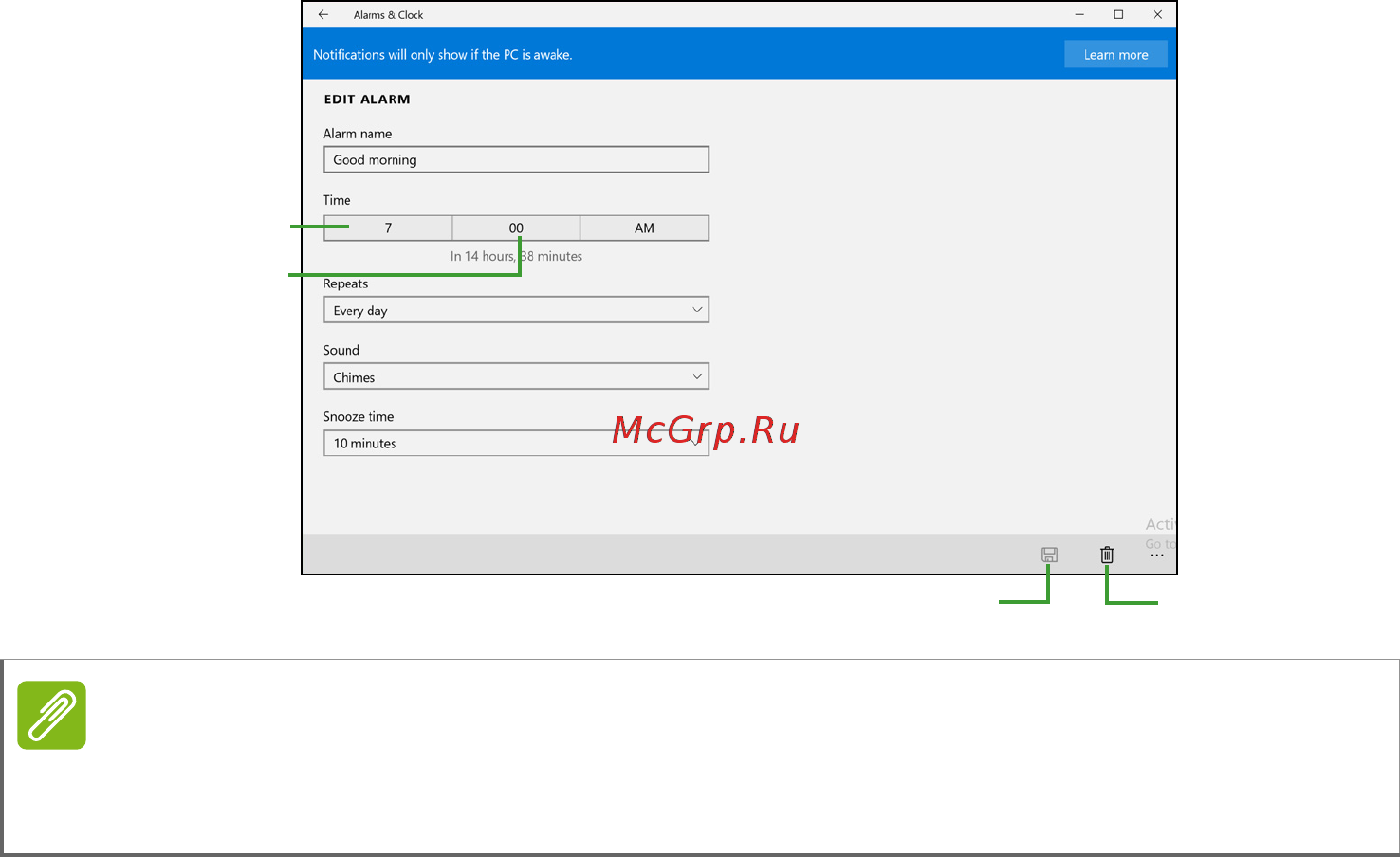Click the 'In 14 hours, 38 minutes' text
Screen dimensions: 1400x857
pyautogui.click(x=516, y=256)
